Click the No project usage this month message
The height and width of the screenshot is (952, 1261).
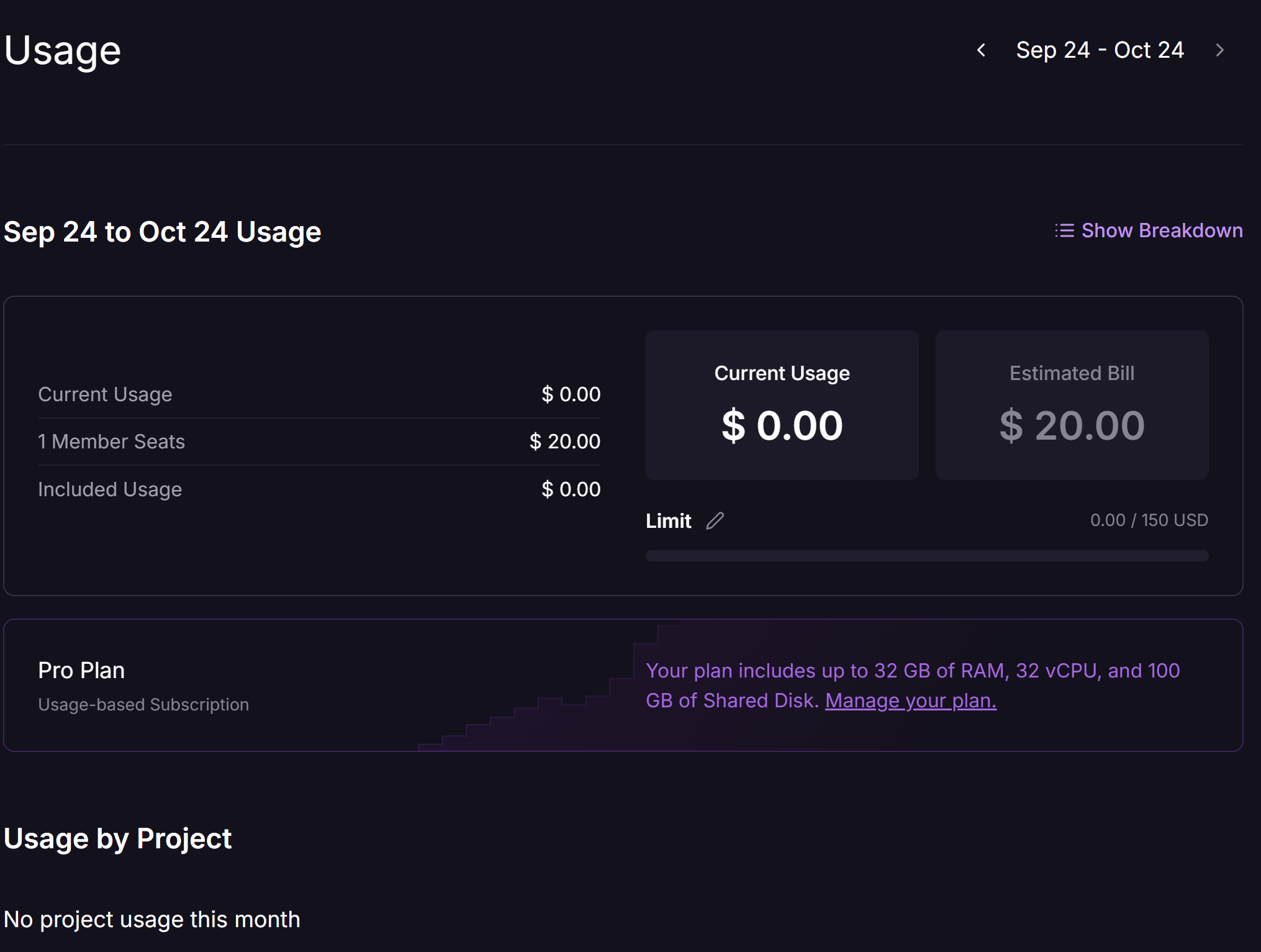tap(152, 919)
